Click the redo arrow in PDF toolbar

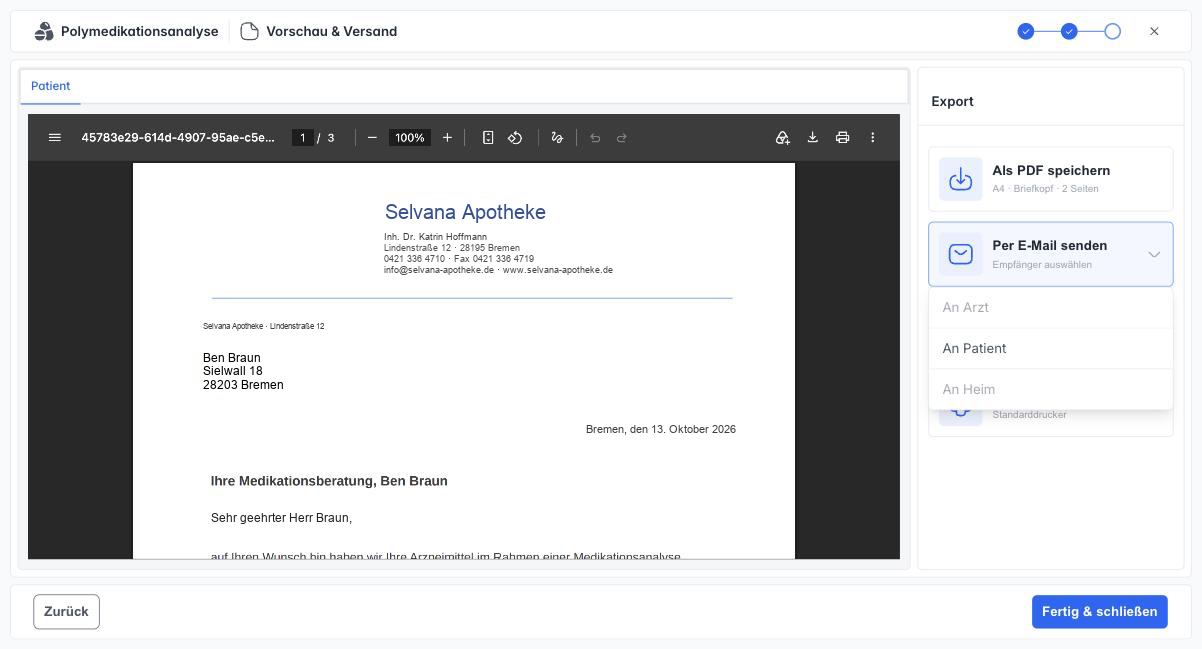click(621, 138)
